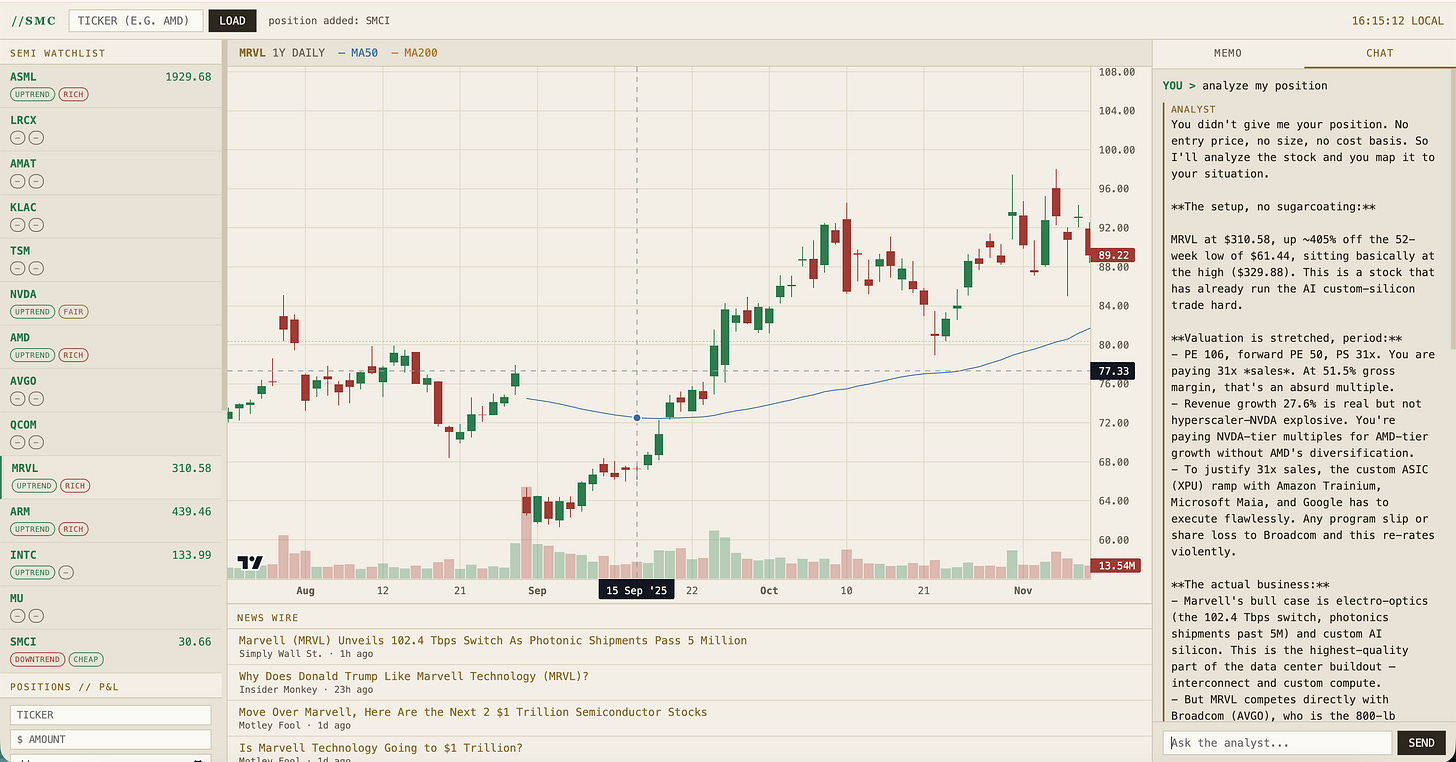Focus the $ AMOUNT field

tap(110, 739)
